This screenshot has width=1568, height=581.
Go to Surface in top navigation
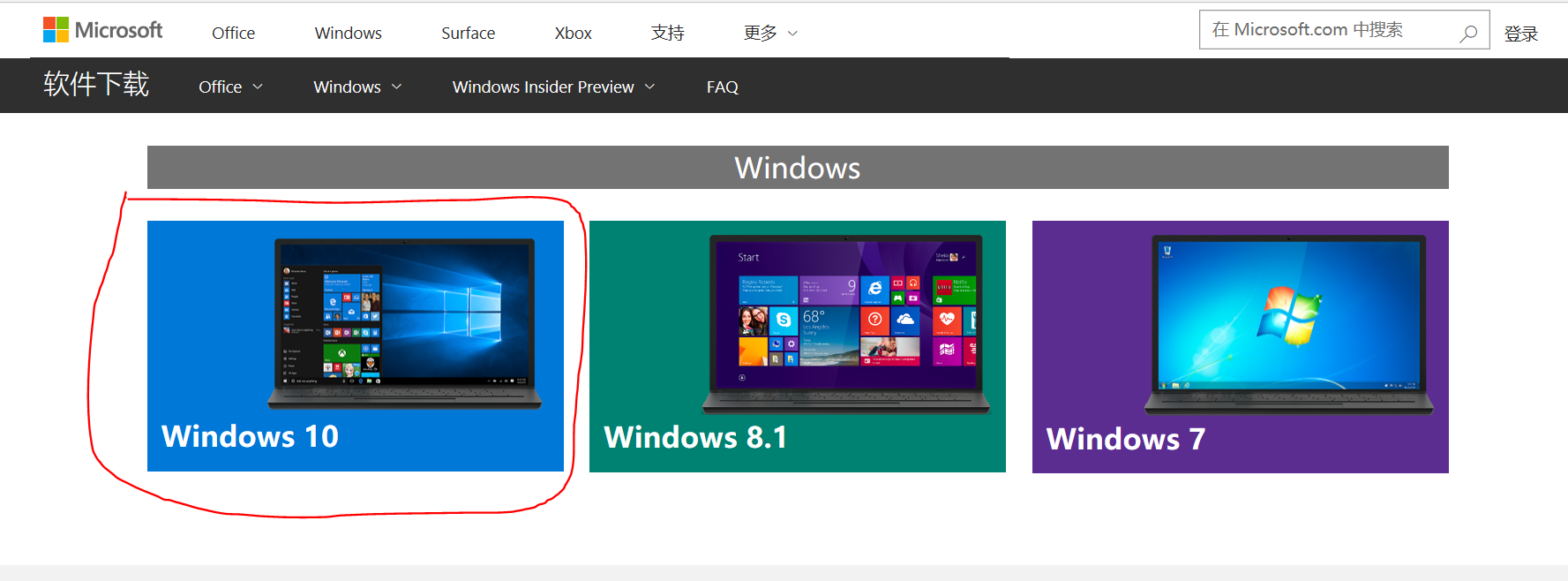tap(468, 33)
